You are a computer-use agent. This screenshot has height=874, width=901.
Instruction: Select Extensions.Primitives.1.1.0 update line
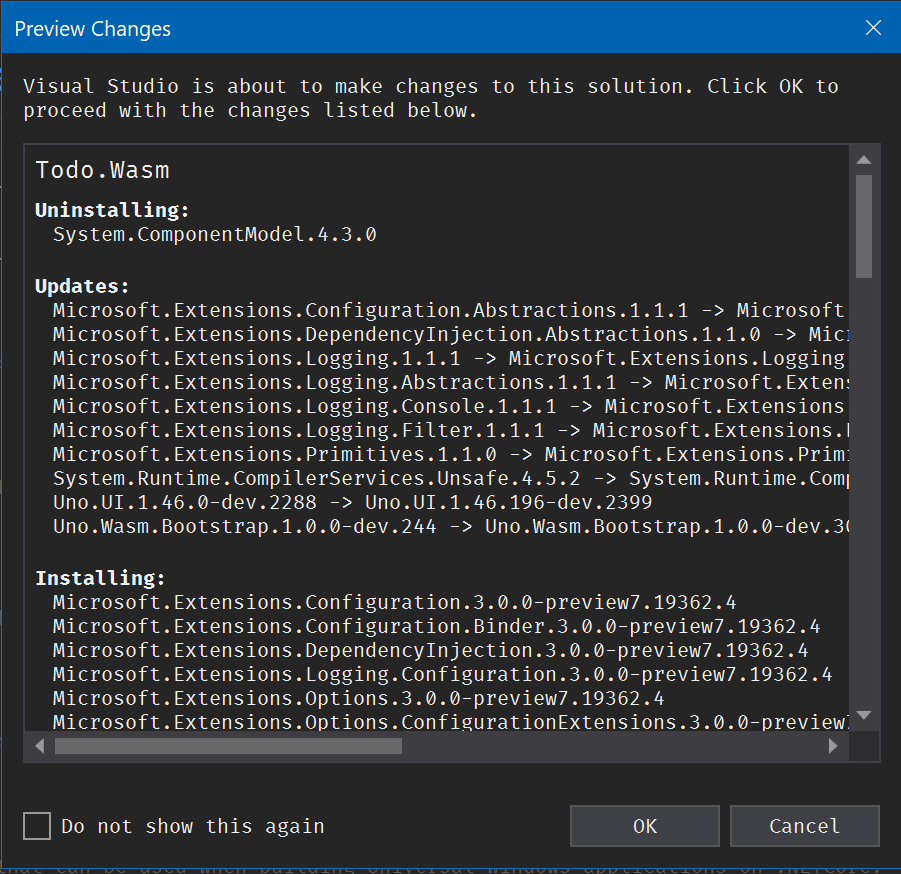point(450,455)
